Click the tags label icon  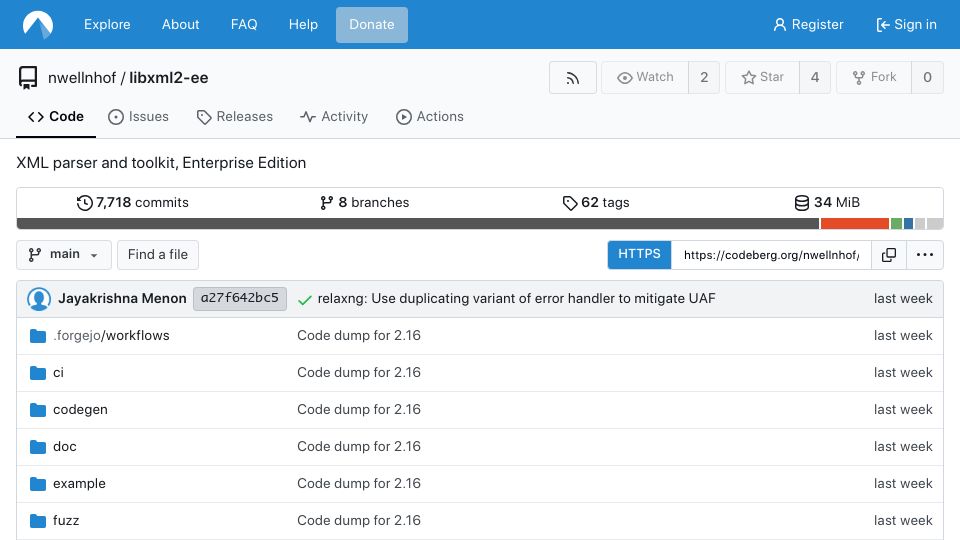(570, 203)
